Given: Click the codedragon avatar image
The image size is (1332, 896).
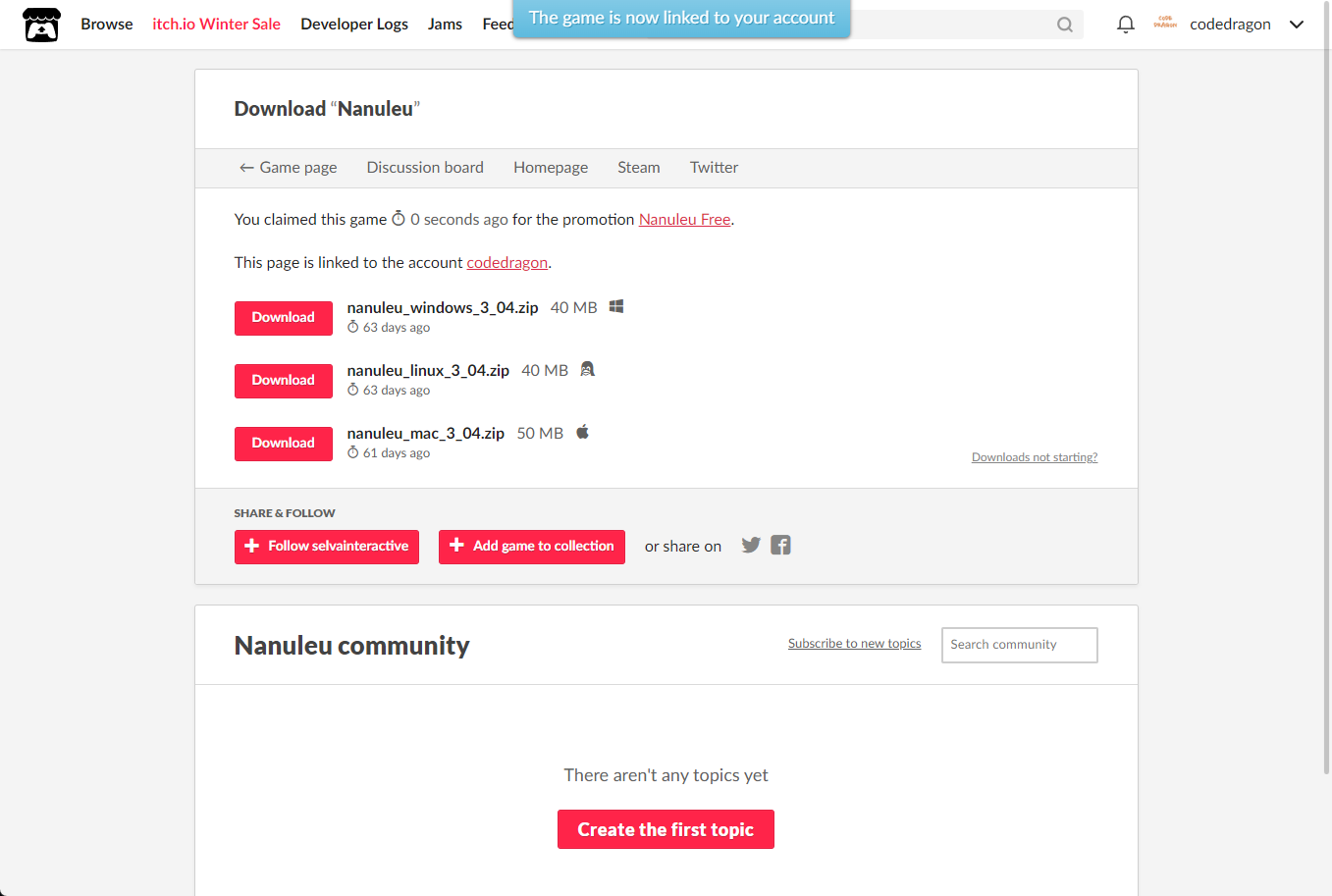Looking at the screenshot, I should pos(1165,23).
